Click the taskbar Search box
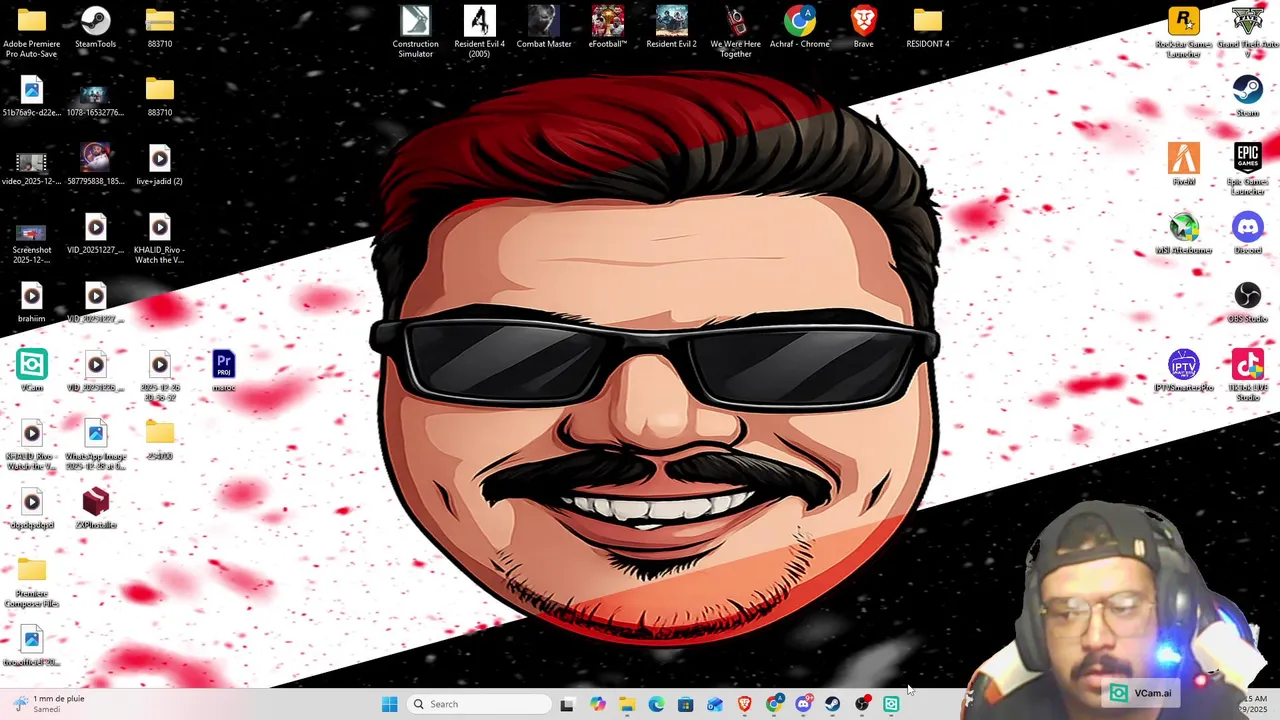 click(x=480, y=704)
